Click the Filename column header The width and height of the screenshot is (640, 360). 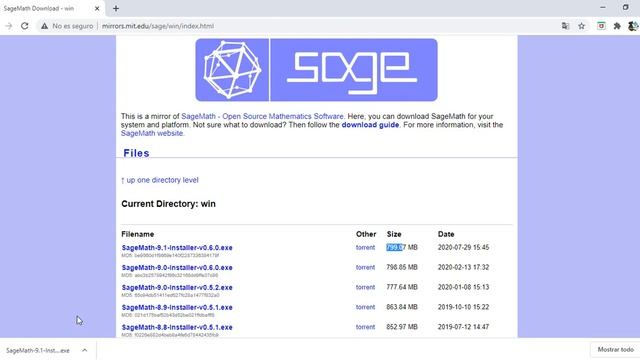click(138, 234)
